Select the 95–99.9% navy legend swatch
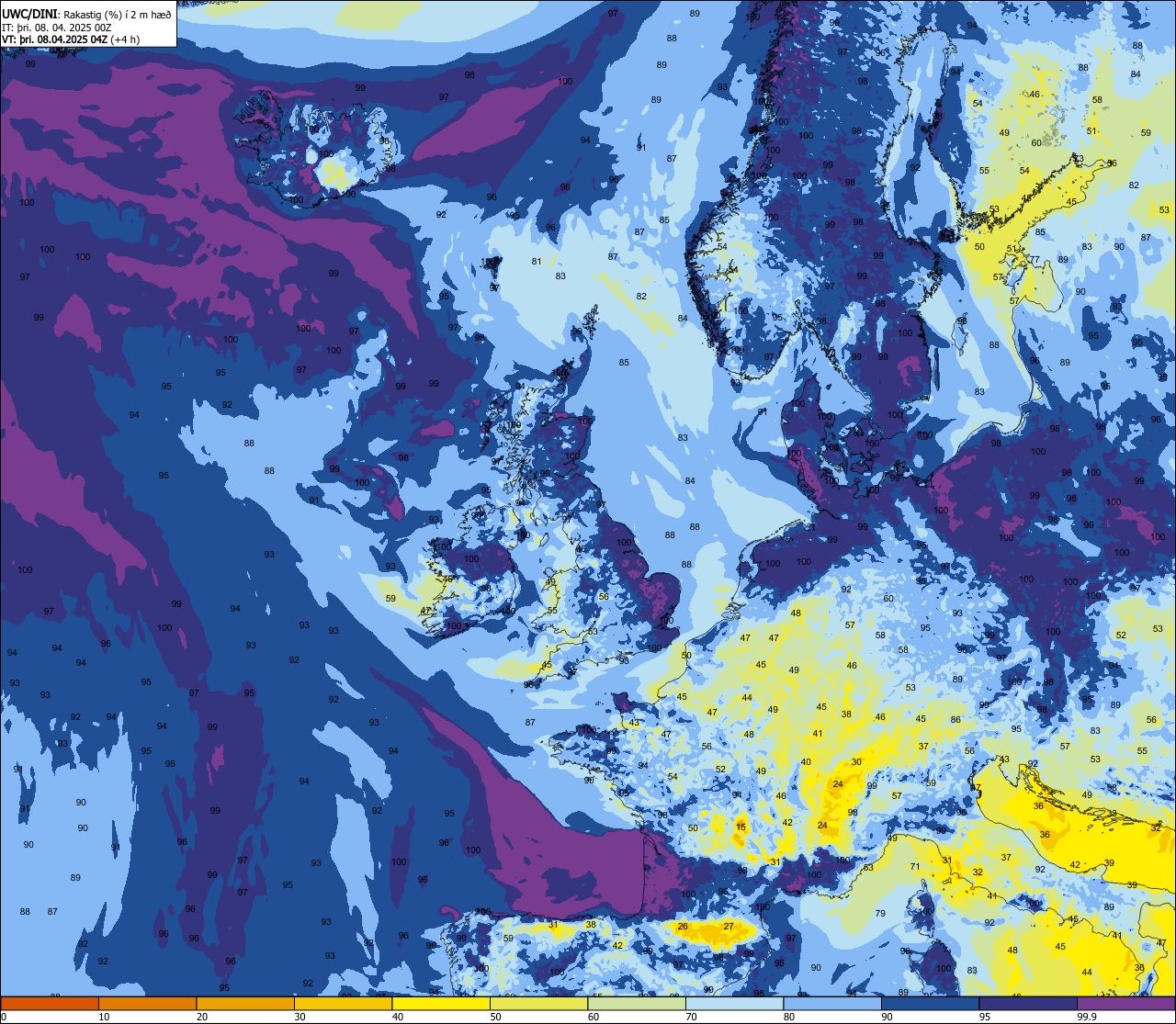The height and width of the screenshot is (1024, 1176). tap(1028, 1003)
